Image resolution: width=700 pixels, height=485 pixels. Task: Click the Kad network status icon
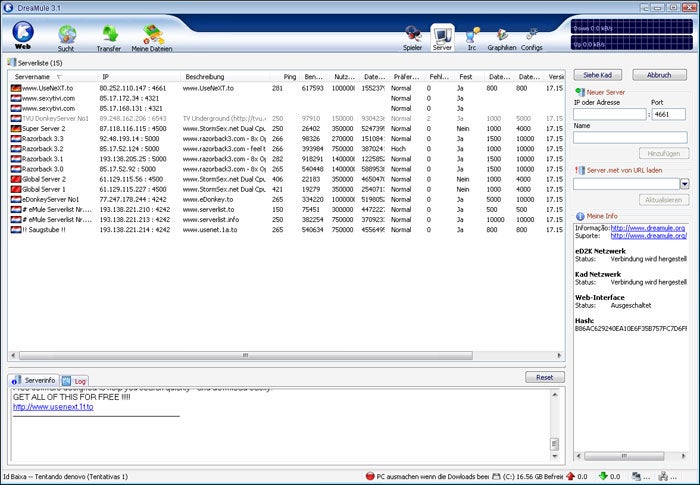663,477
